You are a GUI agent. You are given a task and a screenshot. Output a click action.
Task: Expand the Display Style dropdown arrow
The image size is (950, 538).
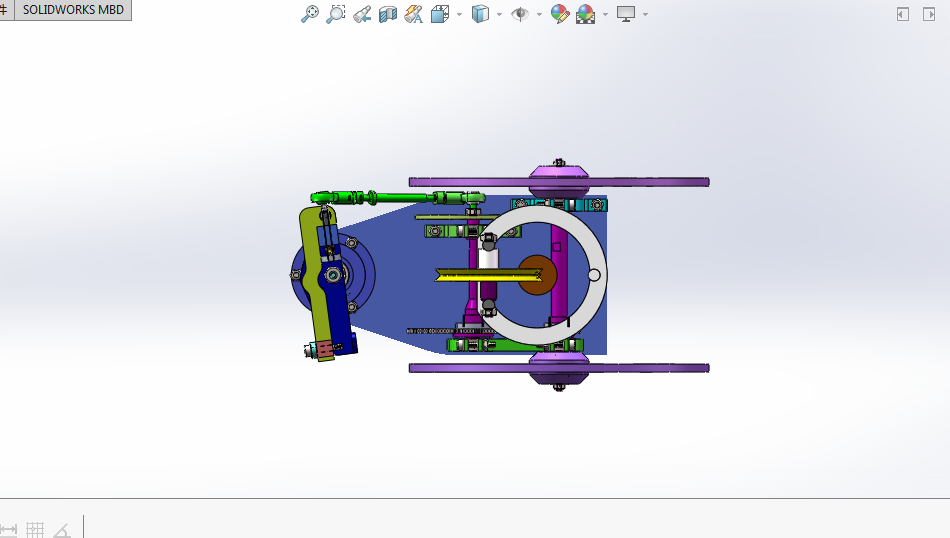coord(499,14)
